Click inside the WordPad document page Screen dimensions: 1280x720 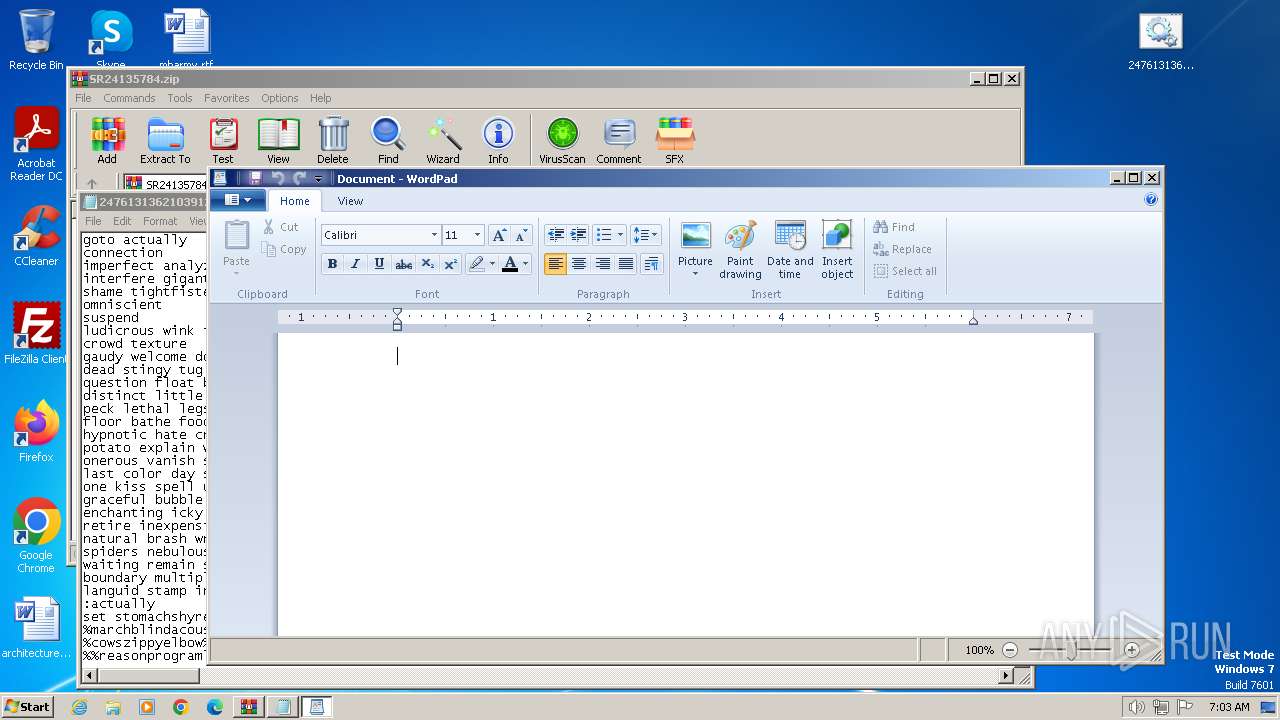point(686,485)
